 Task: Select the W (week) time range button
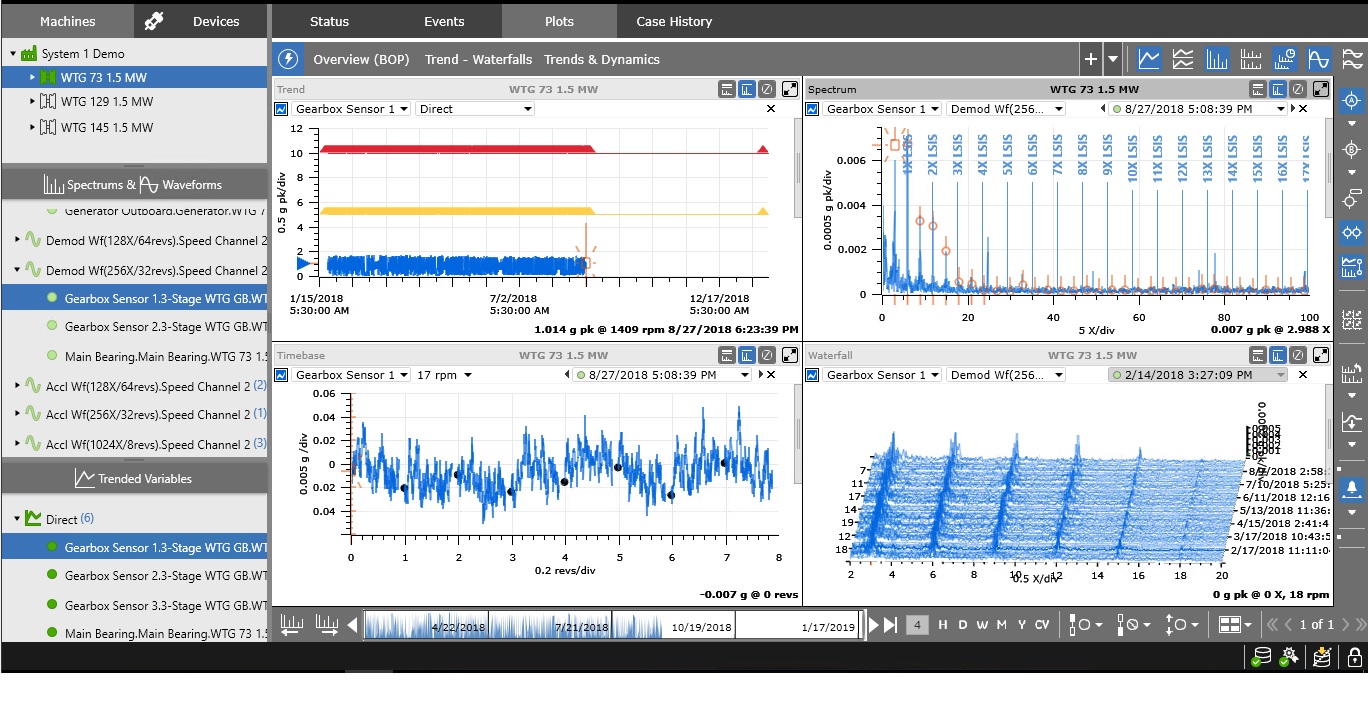[982, 625]
